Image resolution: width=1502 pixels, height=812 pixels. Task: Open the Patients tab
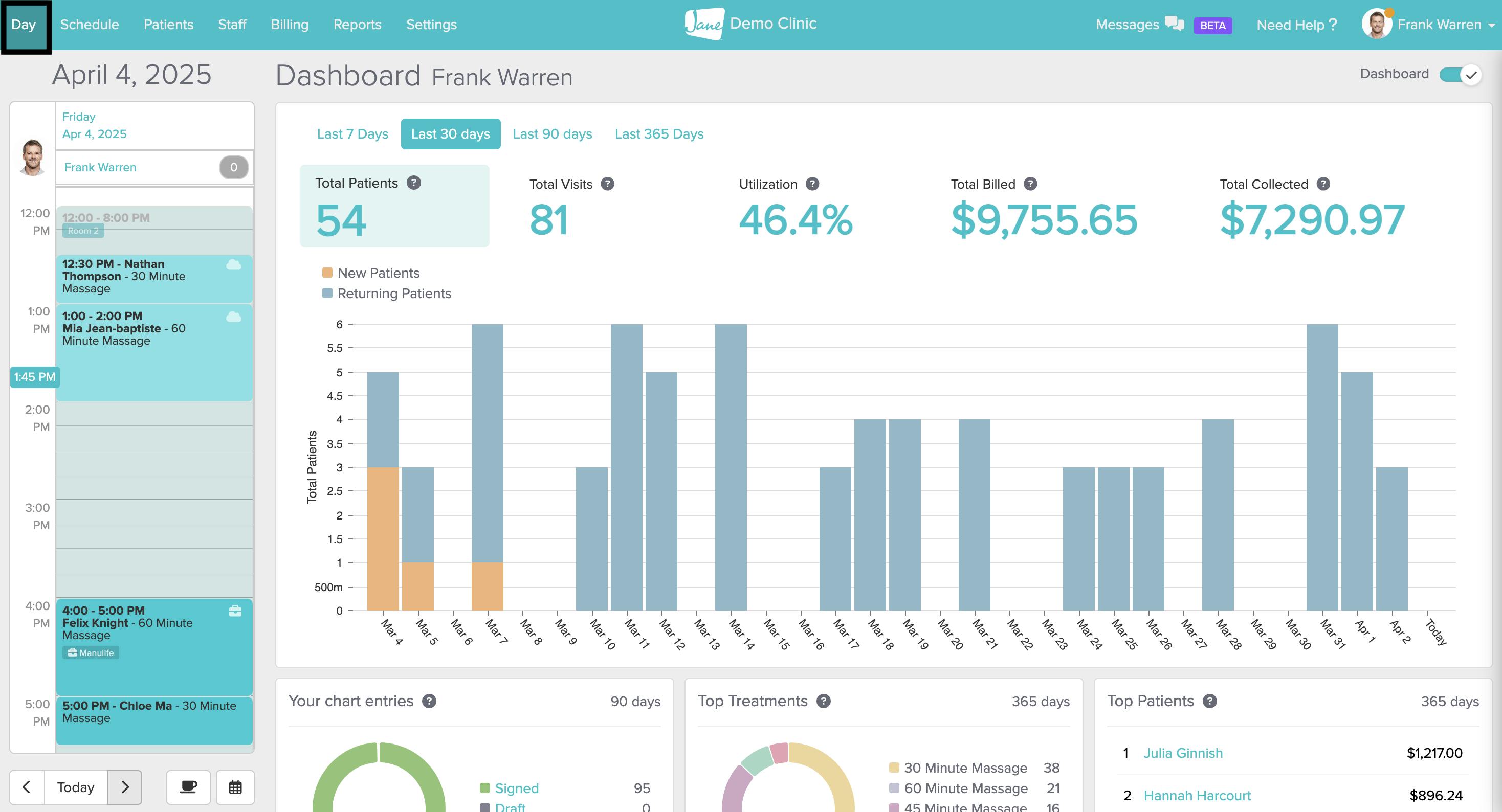168,25
